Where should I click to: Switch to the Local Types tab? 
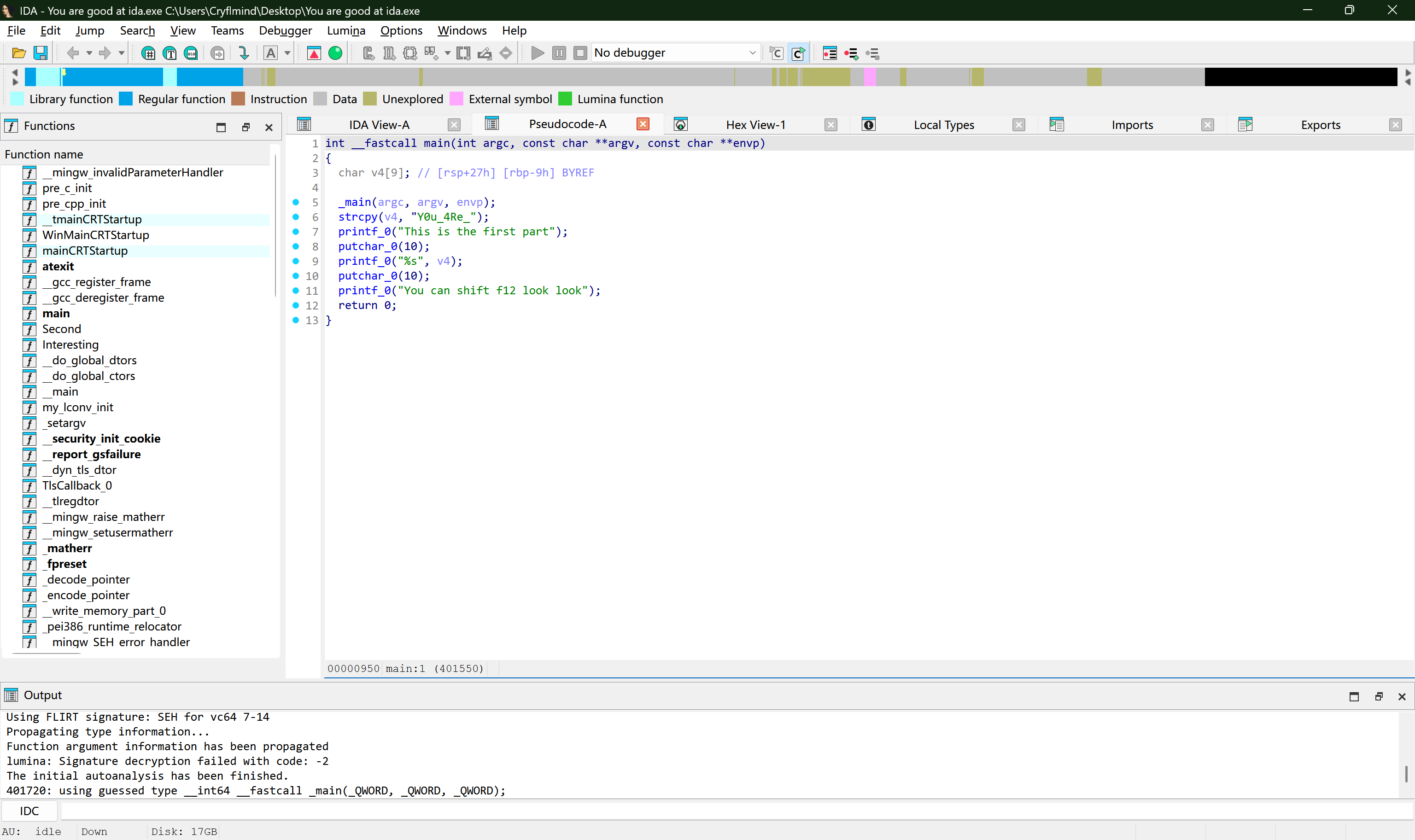(x=943, y=125)
